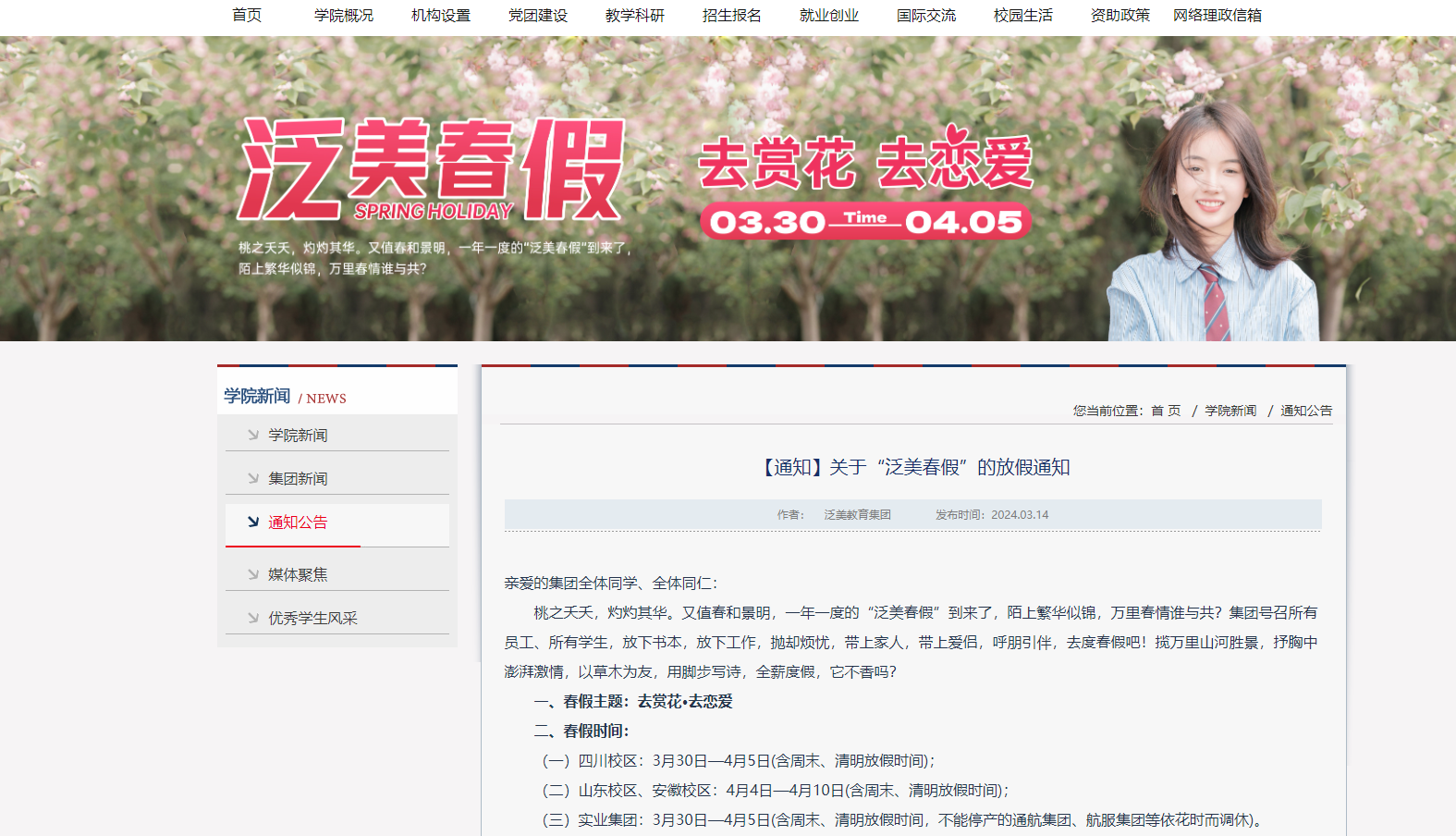Open the 网络理政信箱 menu item
Viewport: 1456px width, 836px height.
tap(1217, 15)
